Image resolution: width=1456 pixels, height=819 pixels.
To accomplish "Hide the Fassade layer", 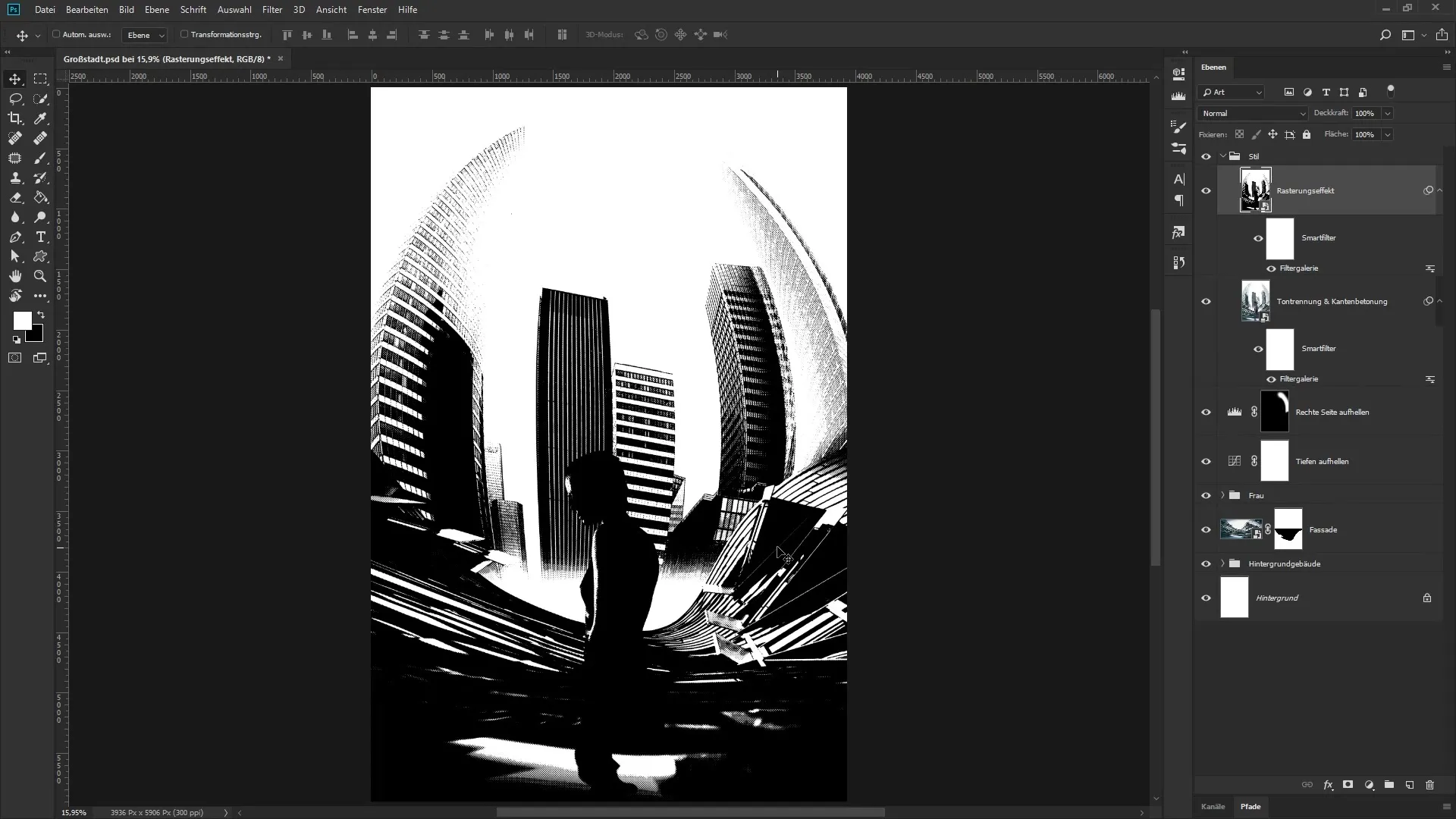I will 1206,529.
